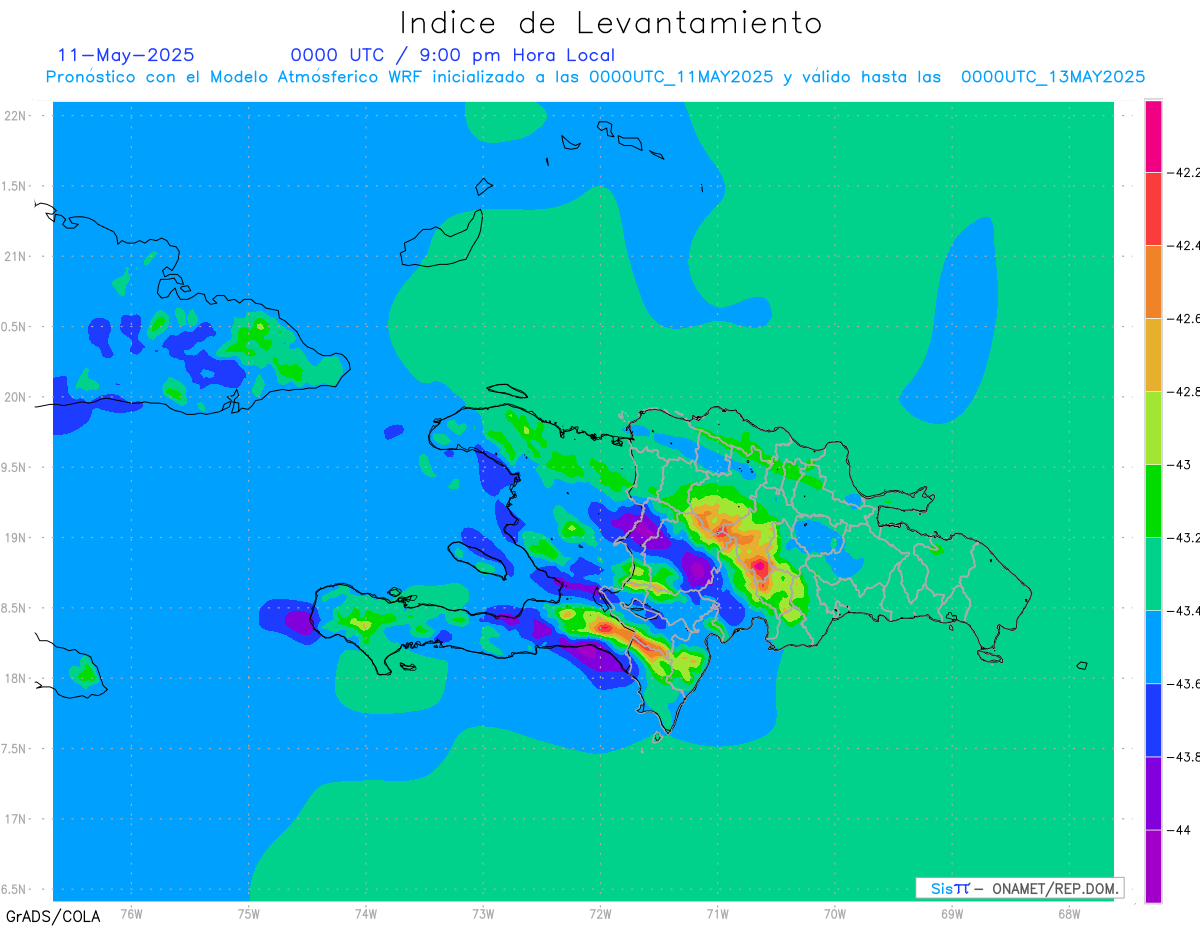Screen dimensions: 1200x927
Task: Click the light blue legend swatch
Action: coord(1153,647)
